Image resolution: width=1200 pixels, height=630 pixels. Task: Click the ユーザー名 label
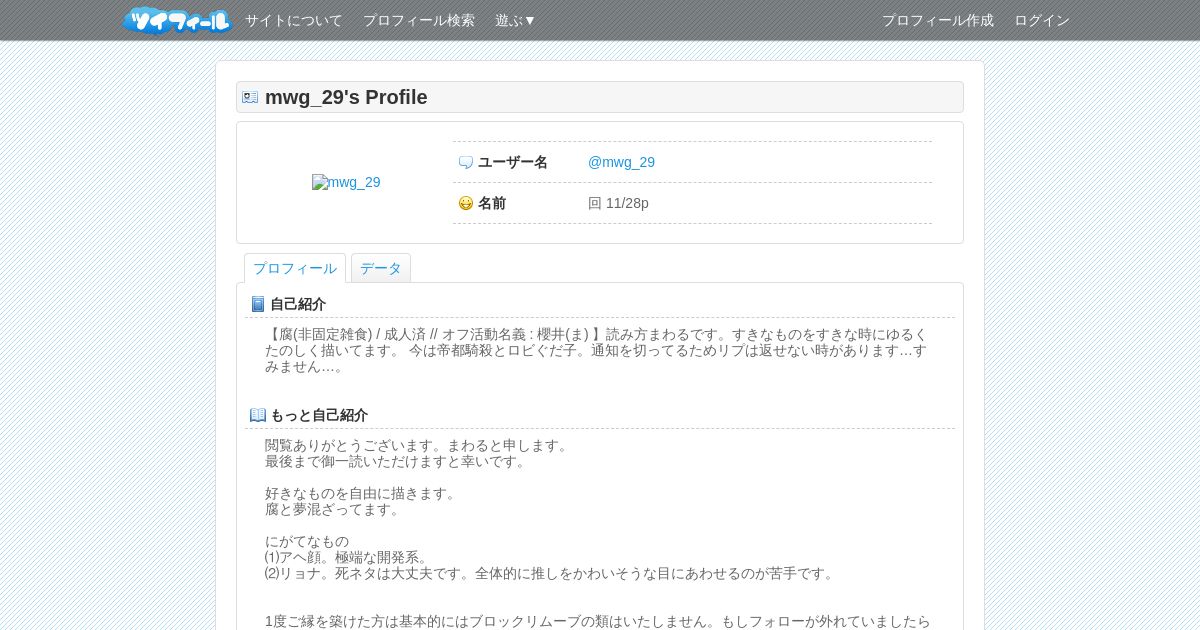[x=513, y=162]
